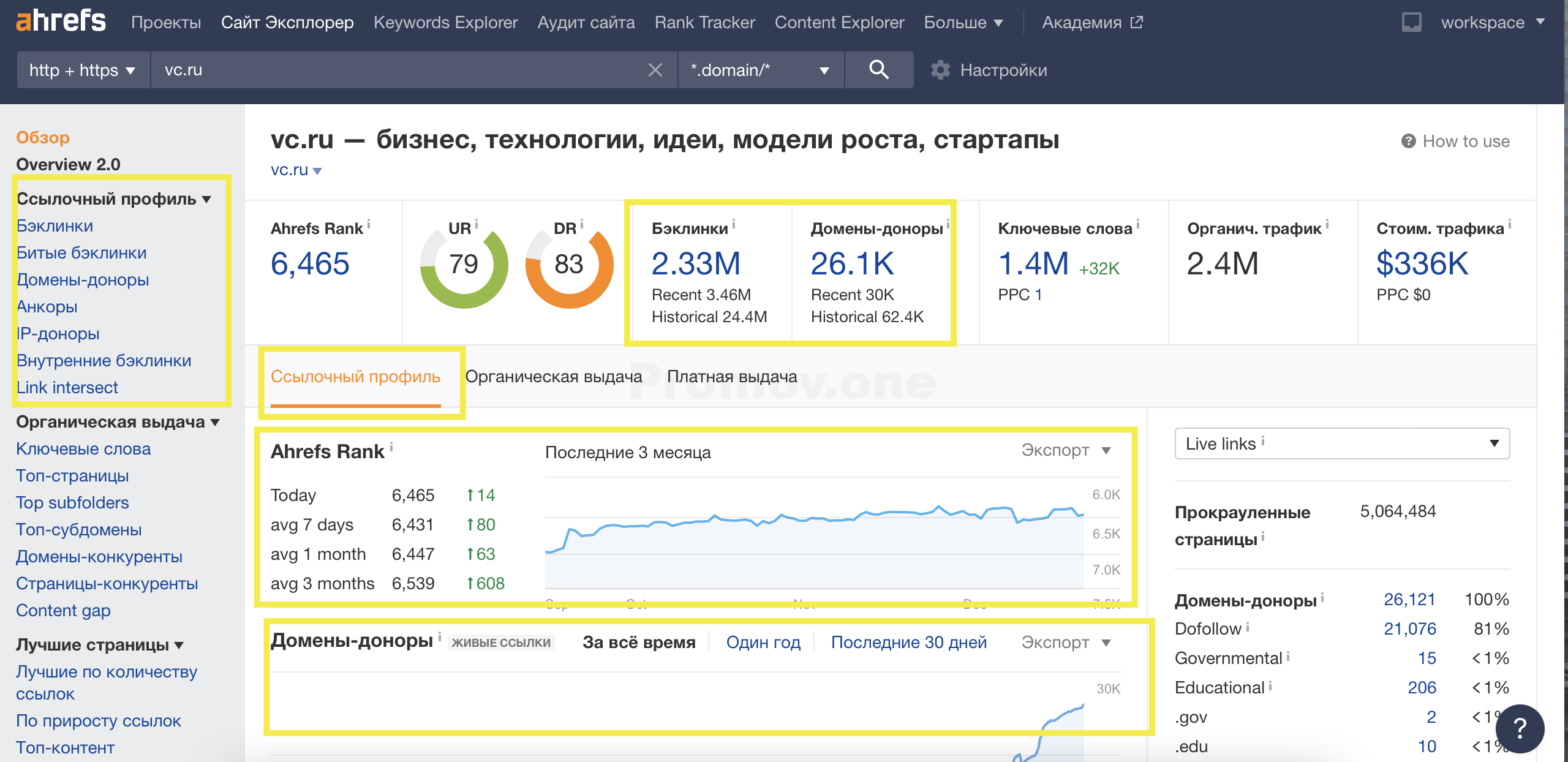The height and width of the screenshot is (762, 1568).
Task: Open Битые бэклинки sidebar link
Action: [x=81, y=252]
